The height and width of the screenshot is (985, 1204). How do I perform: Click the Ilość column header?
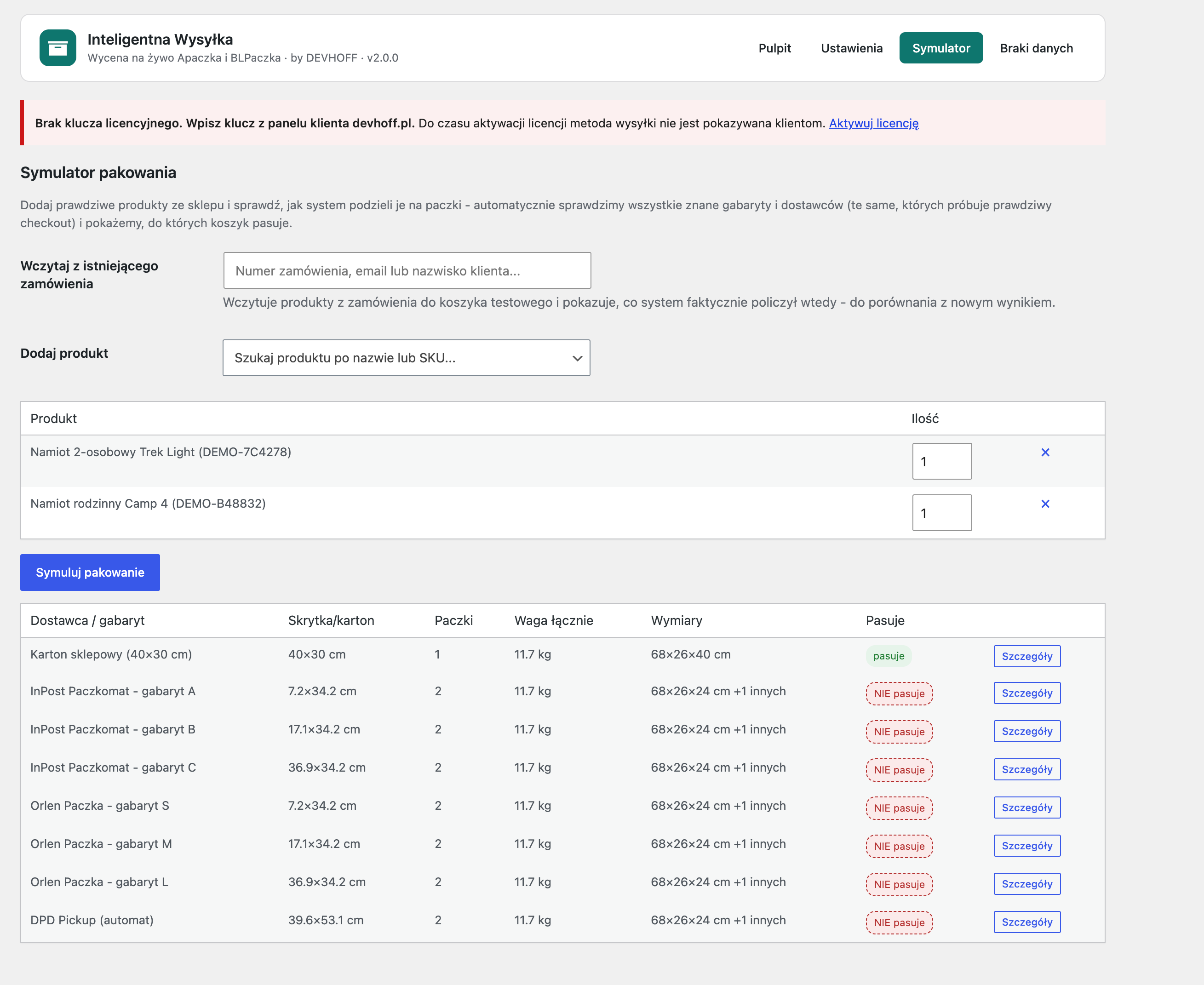[925, 418]
